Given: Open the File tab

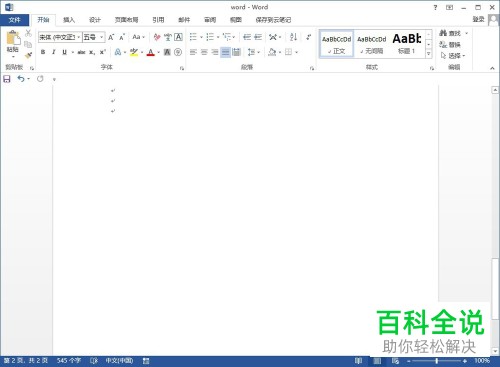Looking at the screenshot, I should (14, 20).
